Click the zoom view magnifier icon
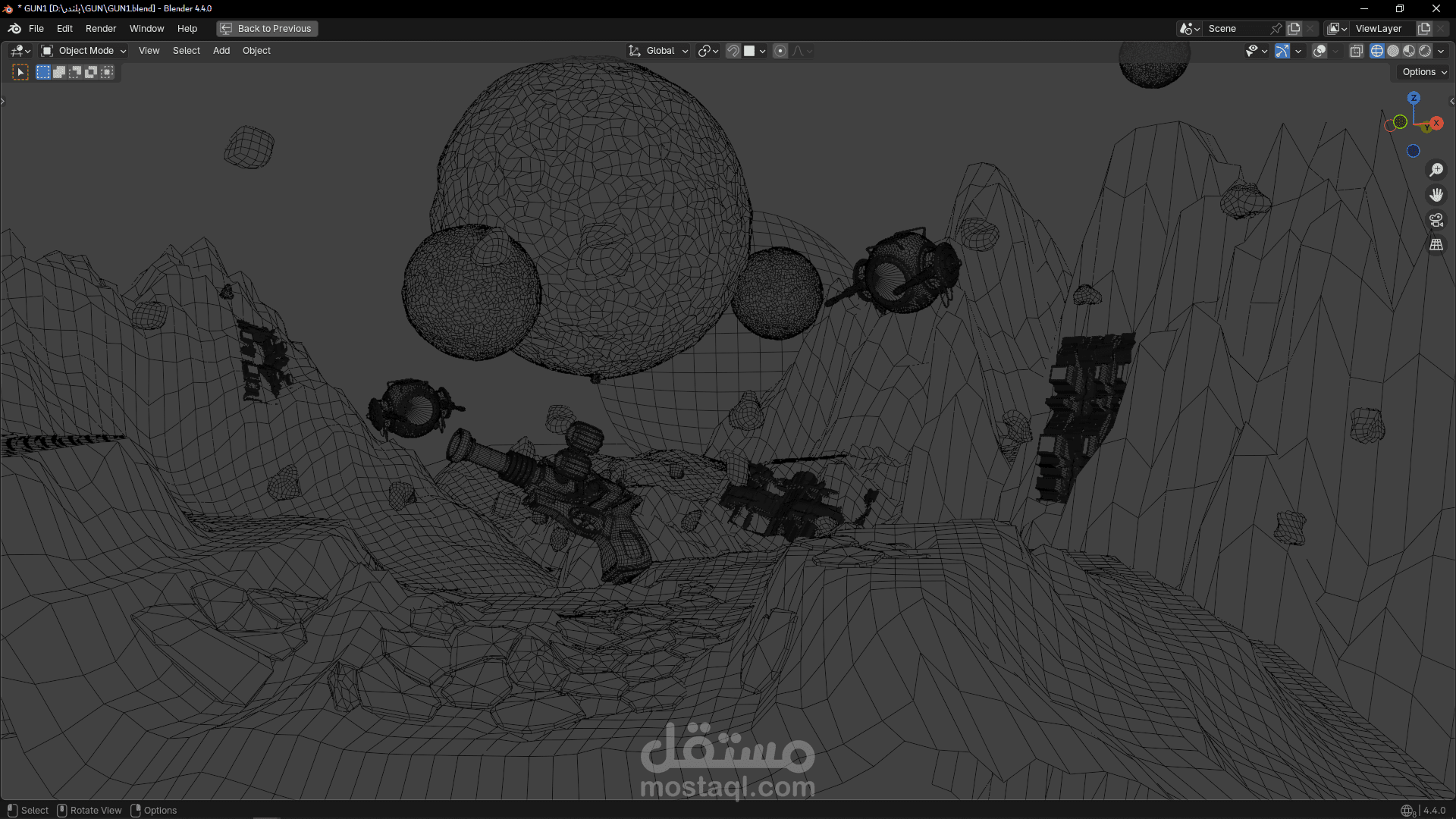 coord(1436,170)
